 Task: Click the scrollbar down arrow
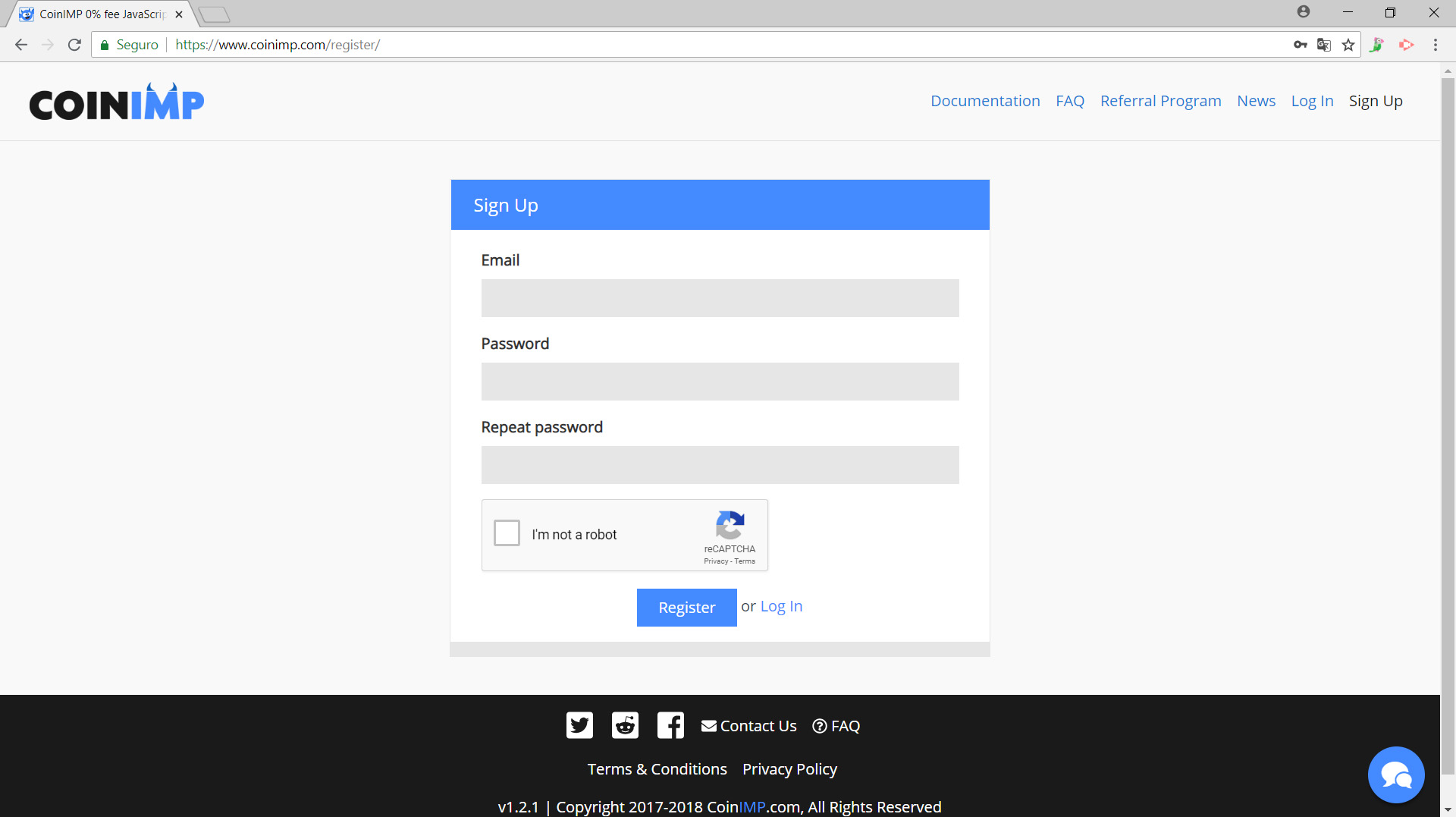(x=1448, y=810)
